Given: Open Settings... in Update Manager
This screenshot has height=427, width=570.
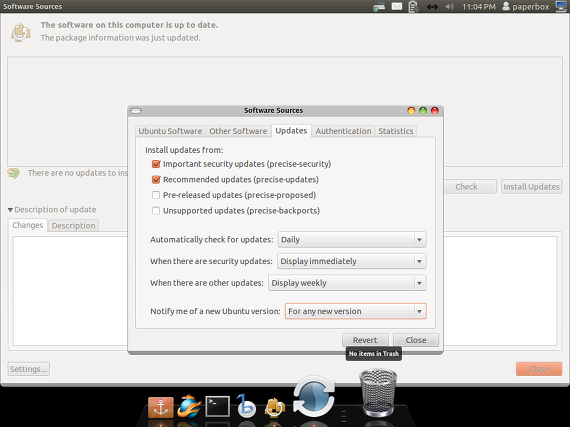Looking at the screenshot, I should 29,369.
